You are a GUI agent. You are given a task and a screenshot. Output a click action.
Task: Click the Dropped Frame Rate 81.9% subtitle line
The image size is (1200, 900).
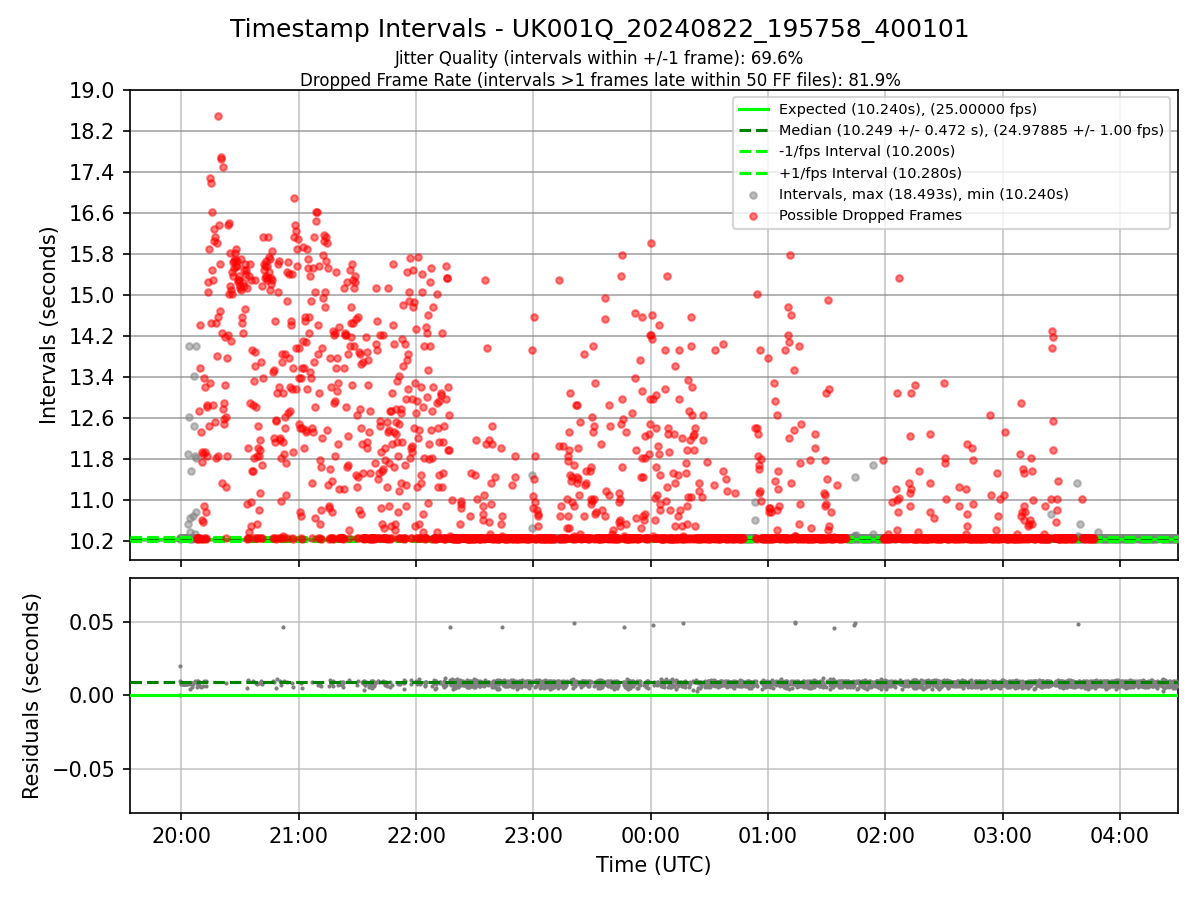[x=599, y=79]
